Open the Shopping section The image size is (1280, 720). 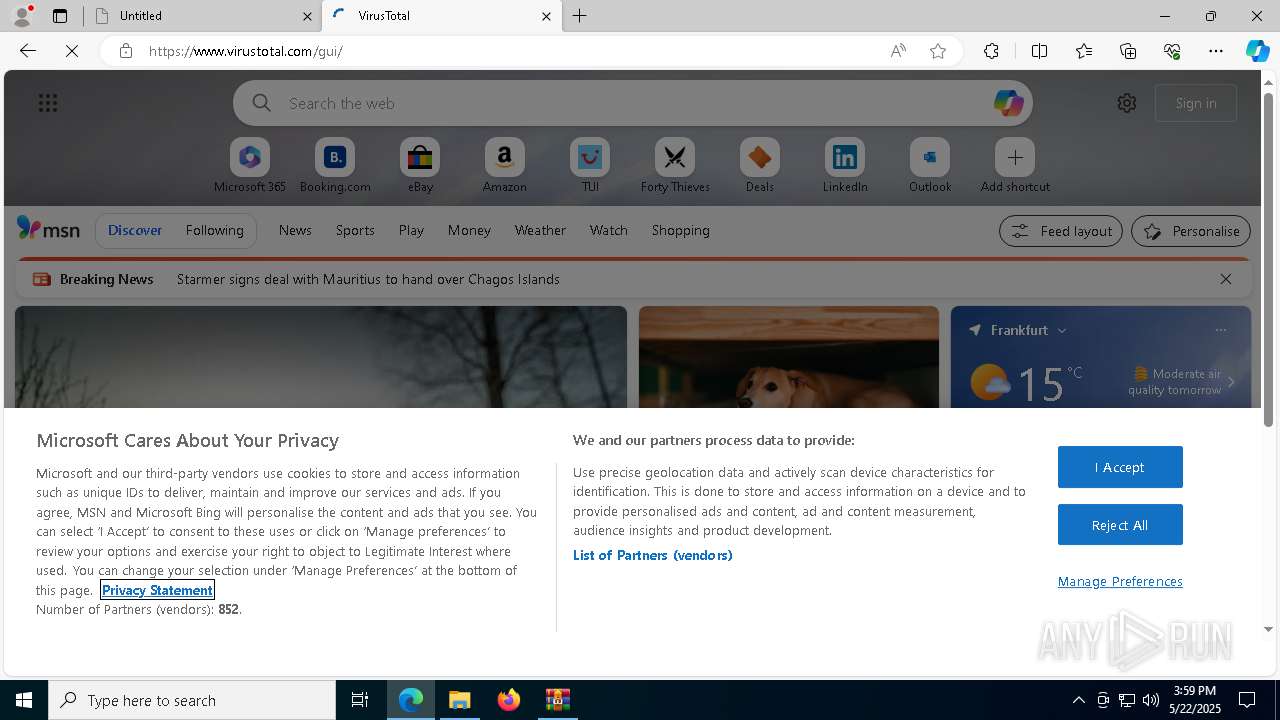(681, 230)
